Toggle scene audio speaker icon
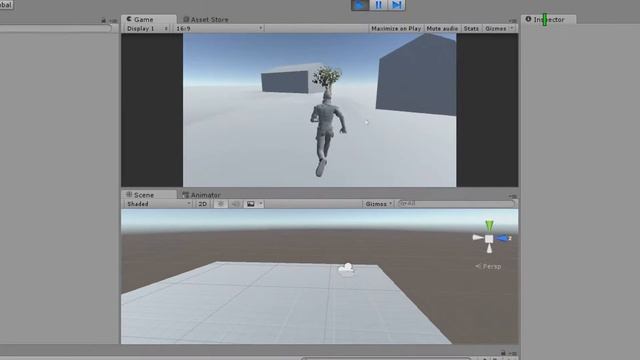The image size is (640, 360). click(236, 204)
